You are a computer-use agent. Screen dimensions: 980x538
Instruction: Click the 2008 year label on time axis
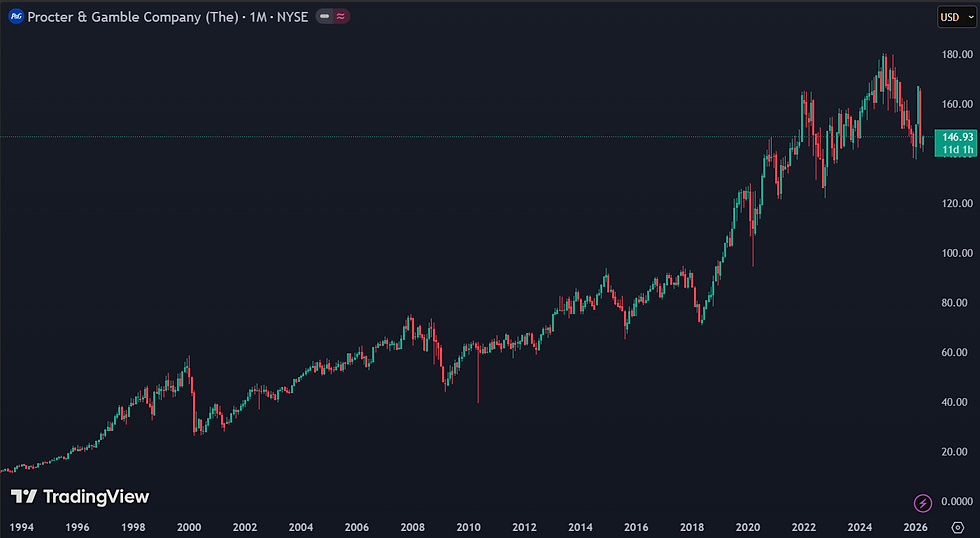pyautogui.click(x=412, y=527)
